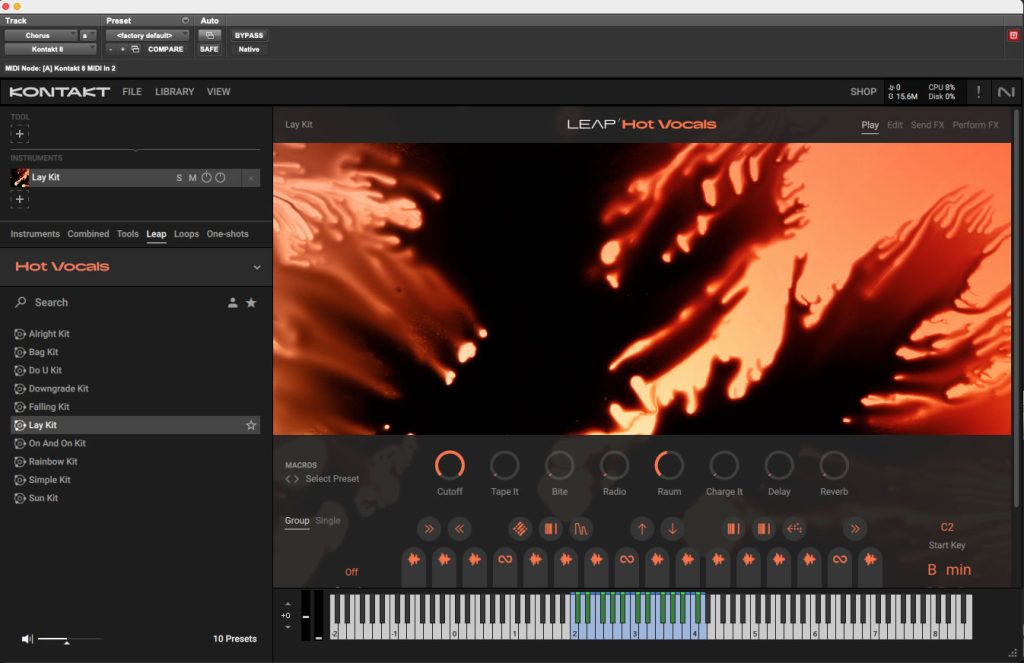Open the LIBRARY menu
1024x663 pixels.
[174, 91]
